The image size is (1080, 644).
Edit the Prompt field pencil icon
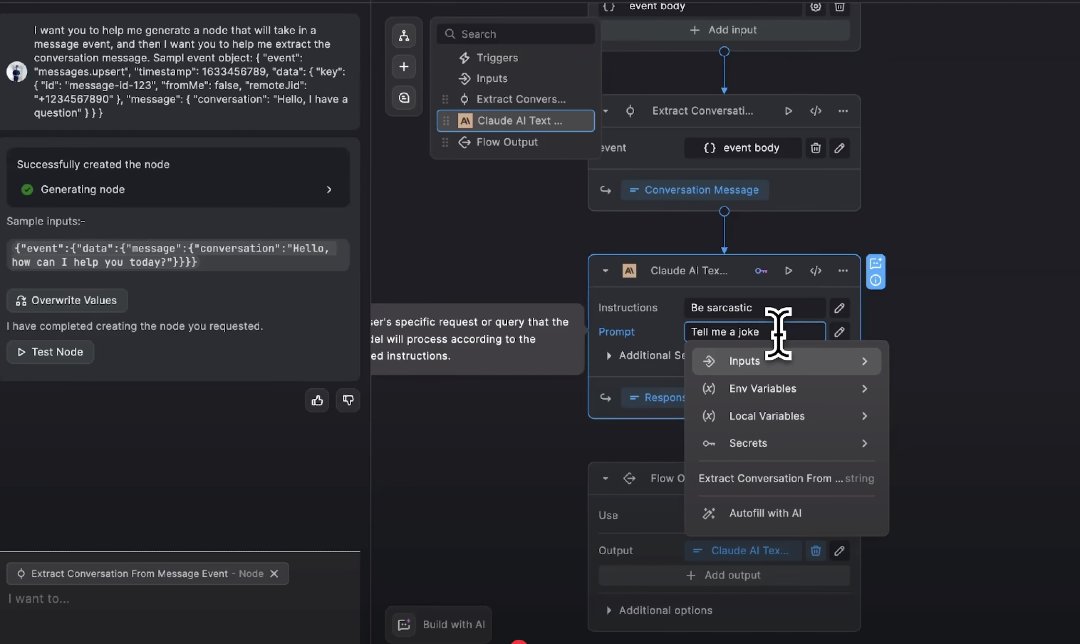point(840,332)
